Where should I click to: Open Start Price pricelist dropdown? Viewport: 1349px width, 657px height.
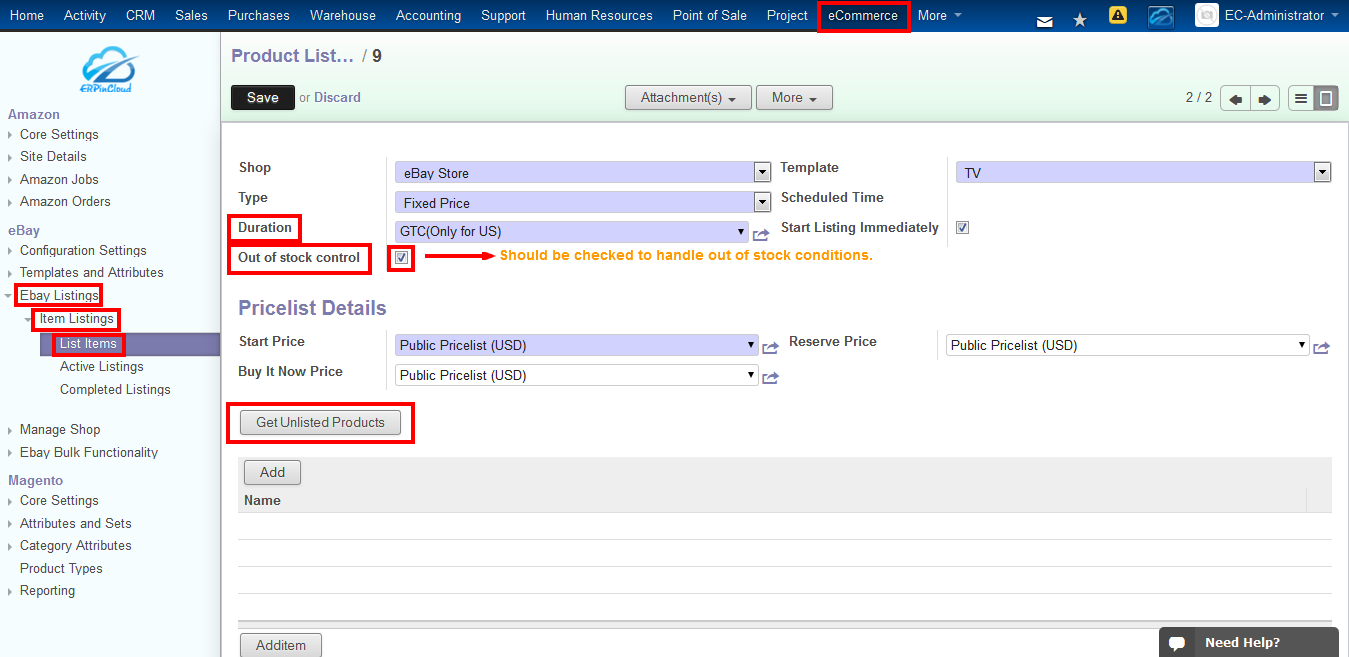pyautogui.click(x=577, y=345)
